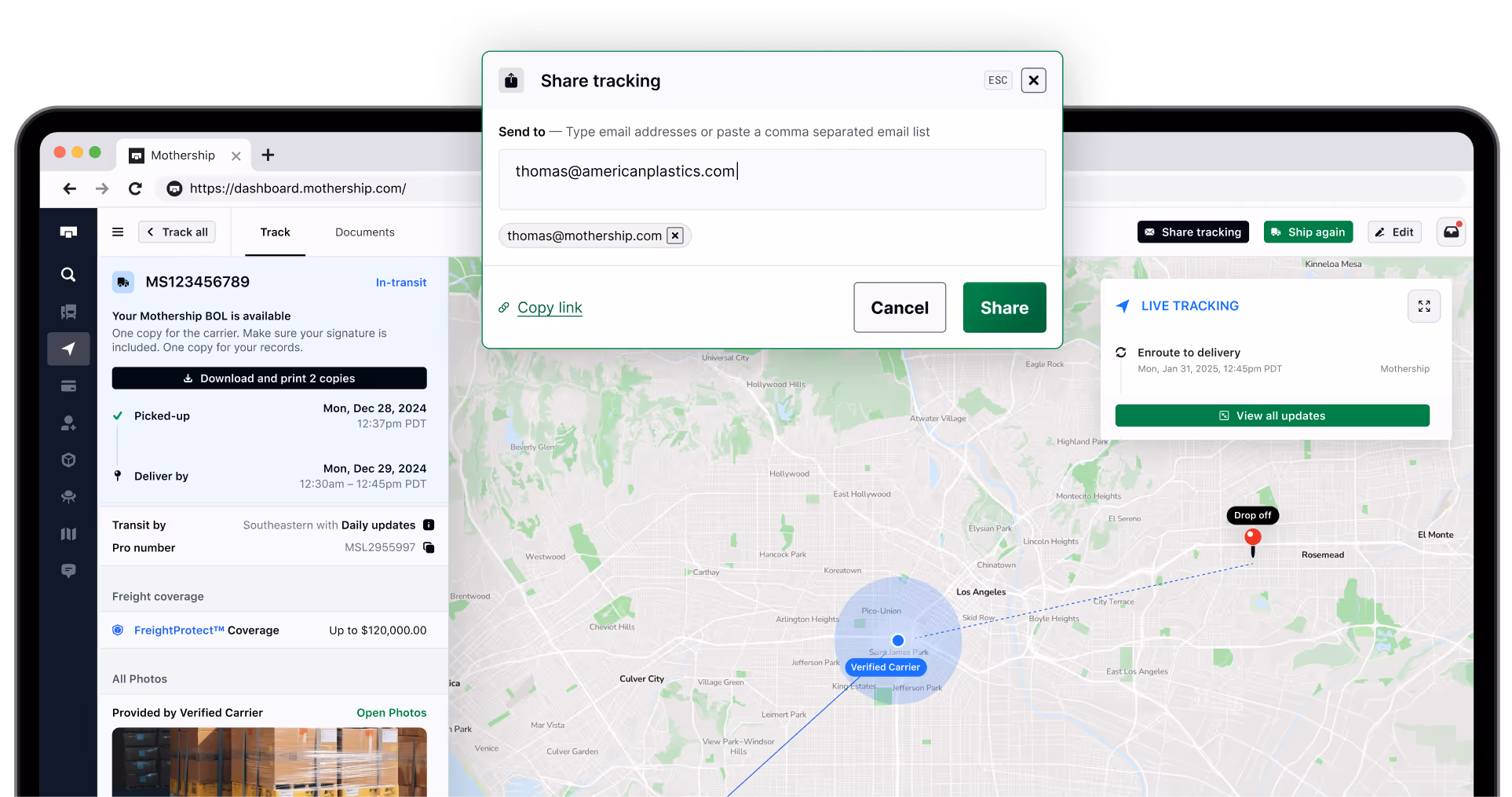Image resolution: width=1512 pixels, height=797 pixels.
Task: Open the payment card icon in sidebar
Action: 68,386
